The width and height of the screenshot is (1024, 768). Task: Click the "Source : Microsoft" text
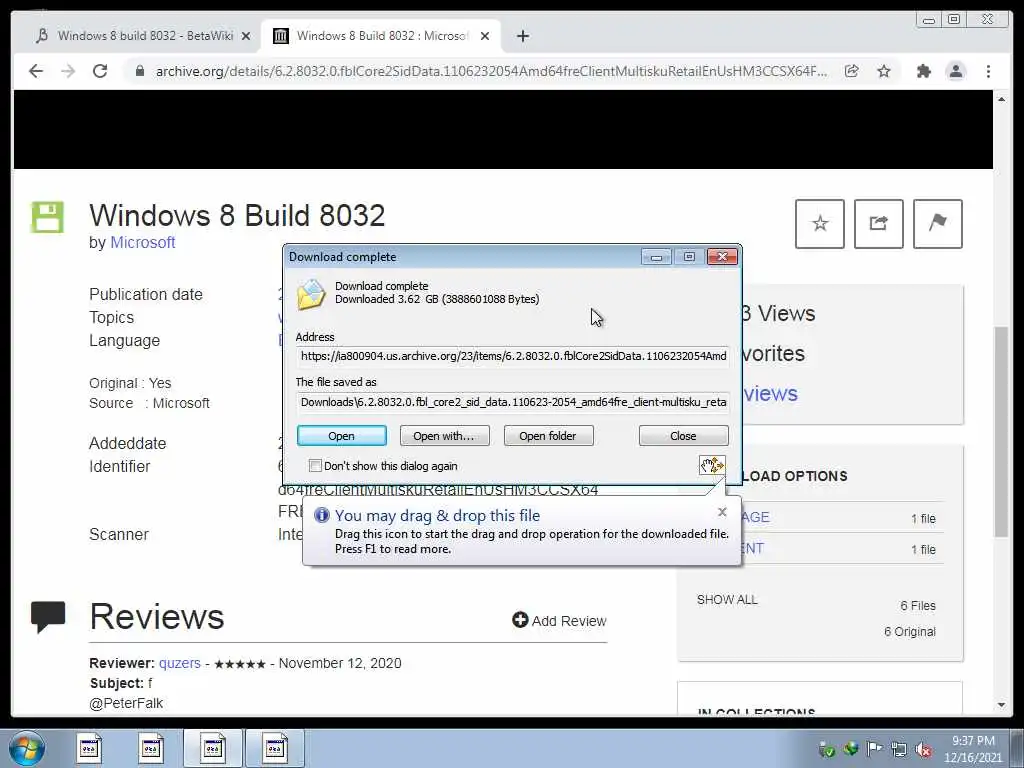(x=150, y=403)
